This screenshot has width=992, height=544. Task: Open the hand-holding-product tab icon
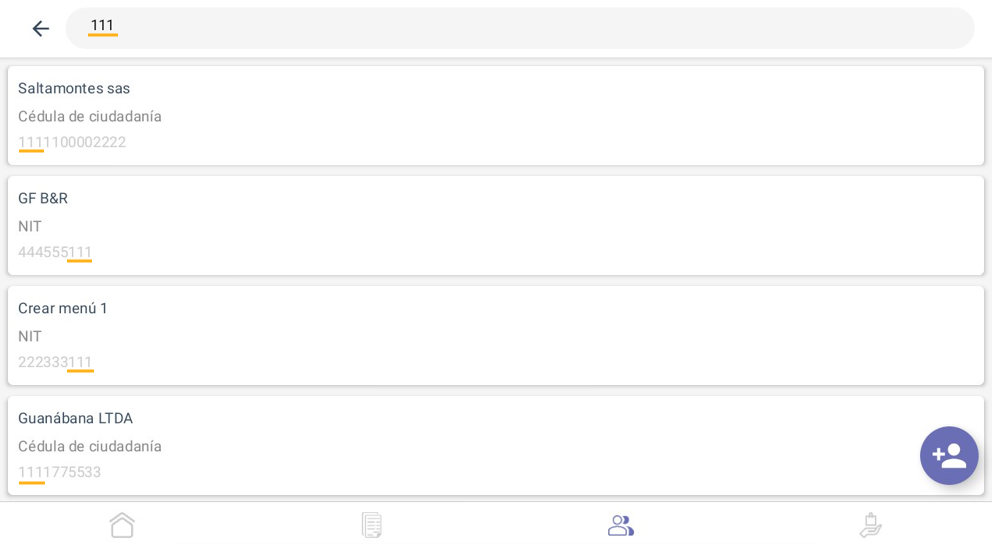click(870, 524)
